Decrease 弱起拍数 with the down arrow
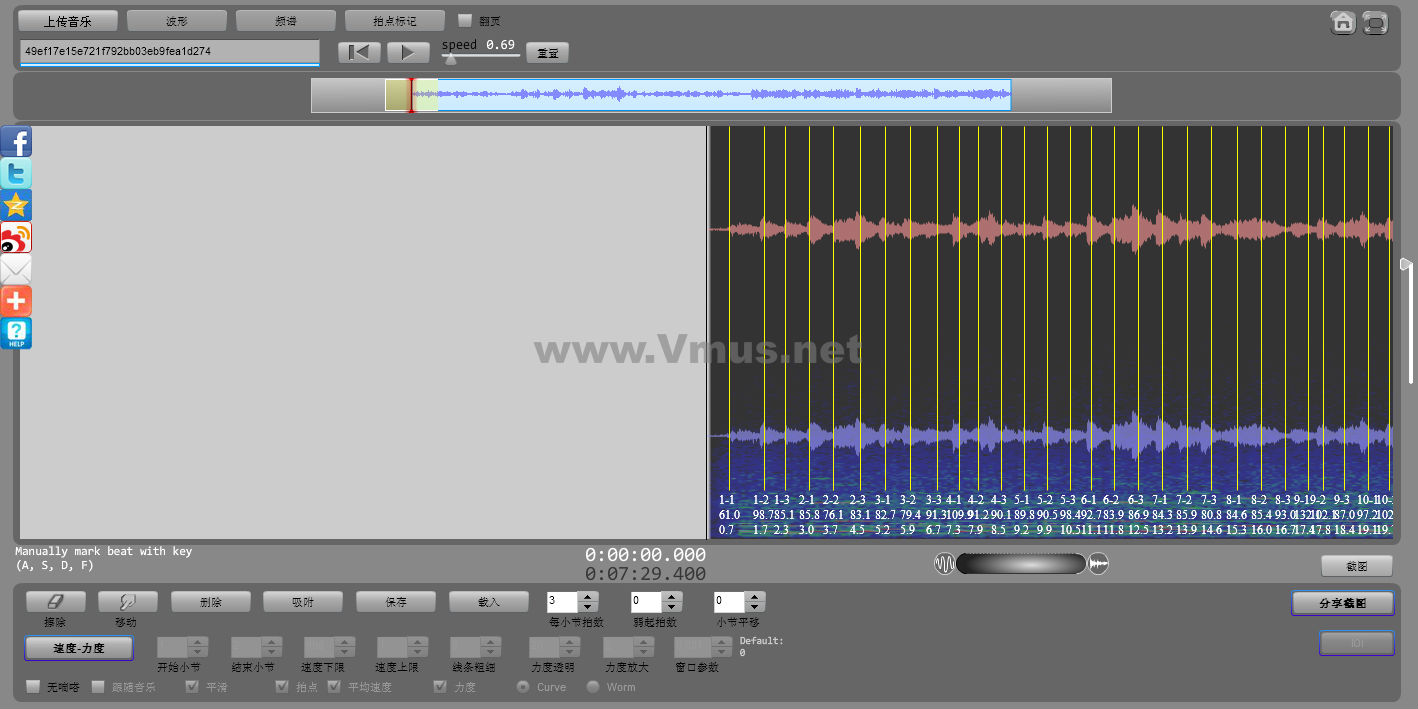Image resolution: width=1418 pixels, height=709 pixels. tap(673, 607)
